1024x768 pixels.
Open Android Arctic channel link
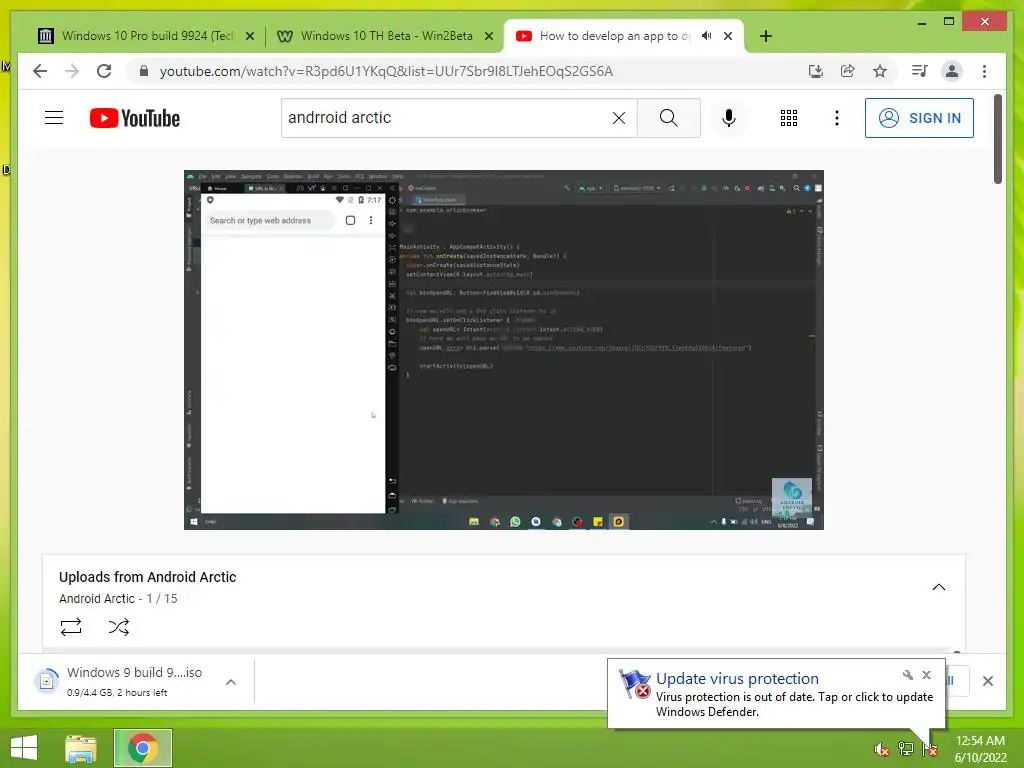coord(97,598)
